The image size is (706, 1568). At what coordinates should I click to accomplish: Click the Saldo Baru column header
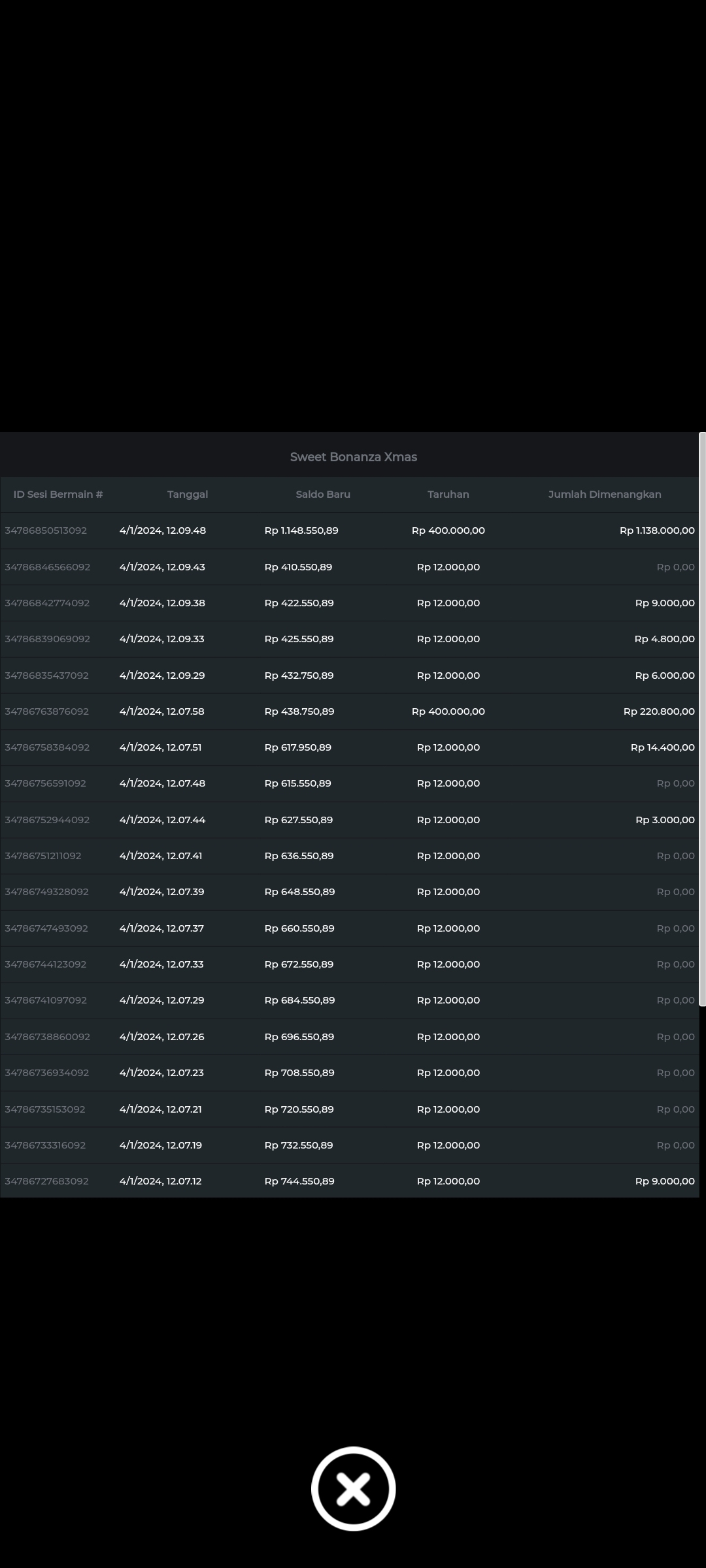323,495
